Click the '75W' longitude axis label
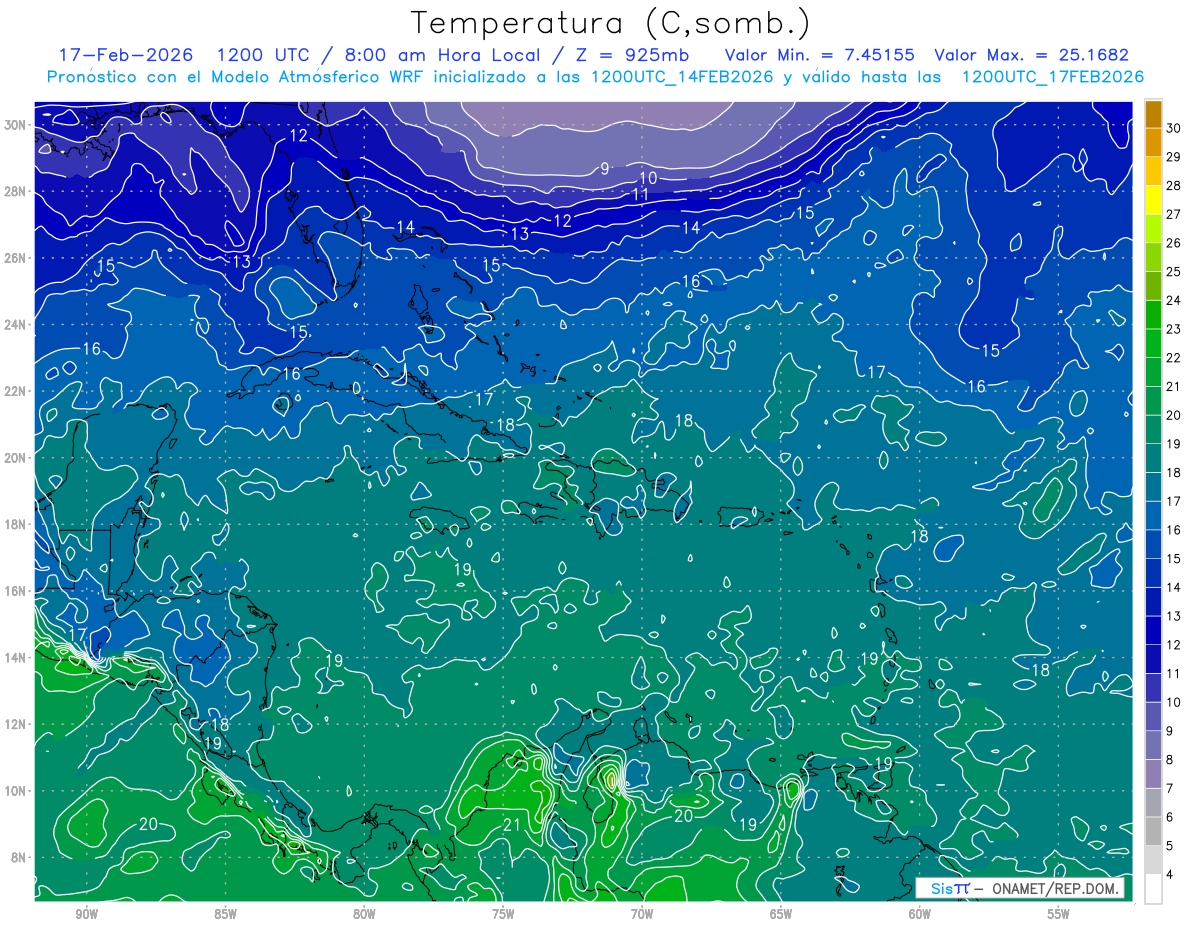The height and width of the screenshot is (927, 1200). point(503,914)
